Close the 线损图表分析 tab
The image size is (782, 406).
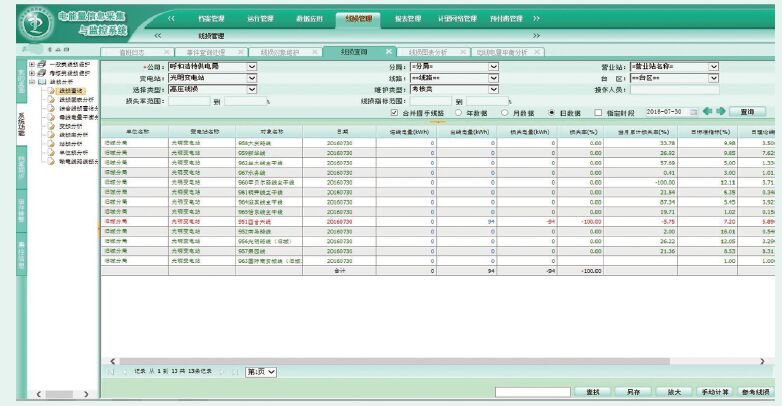(x=462, y=51)
